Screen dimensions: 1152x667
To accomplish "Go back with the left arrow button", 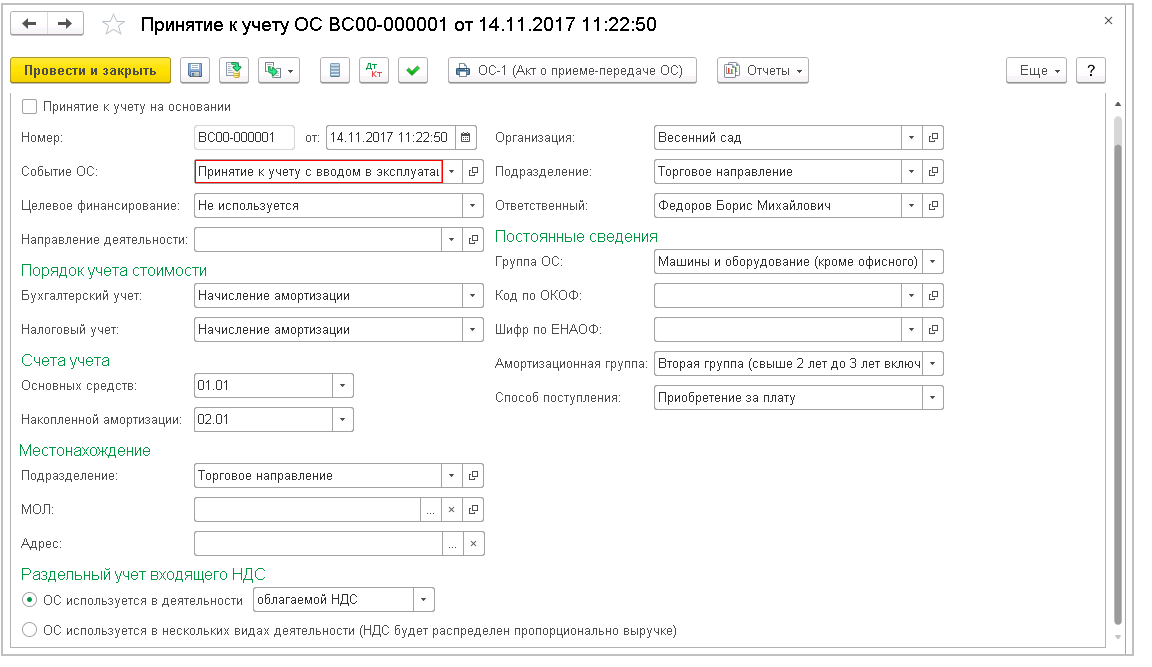I will (x=29, y=24).
